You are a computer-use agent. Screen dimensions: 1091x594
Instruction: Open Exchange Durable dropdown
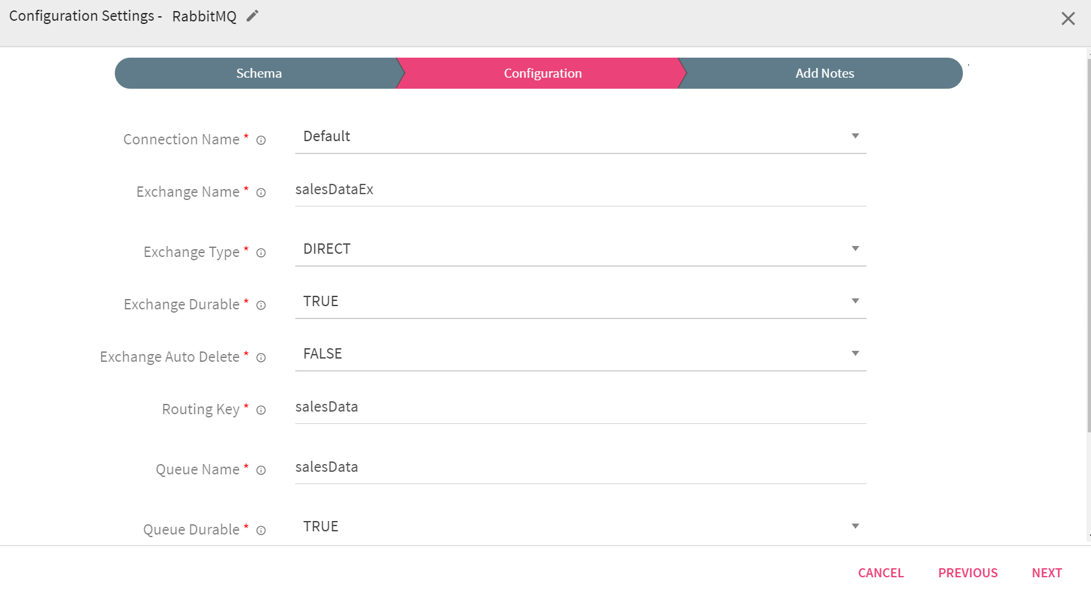[580, 301]
